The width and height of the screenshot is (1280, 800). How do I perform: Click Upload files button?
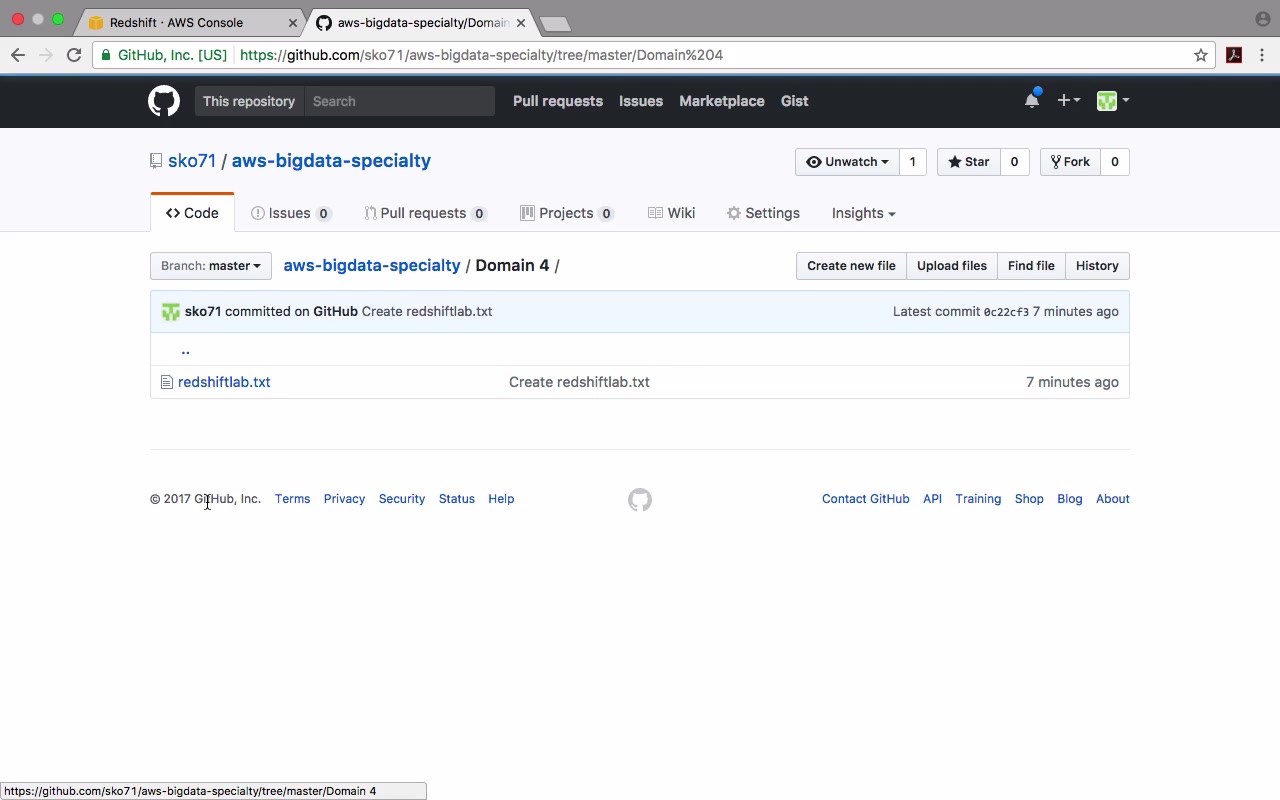[x=952, y=266]
